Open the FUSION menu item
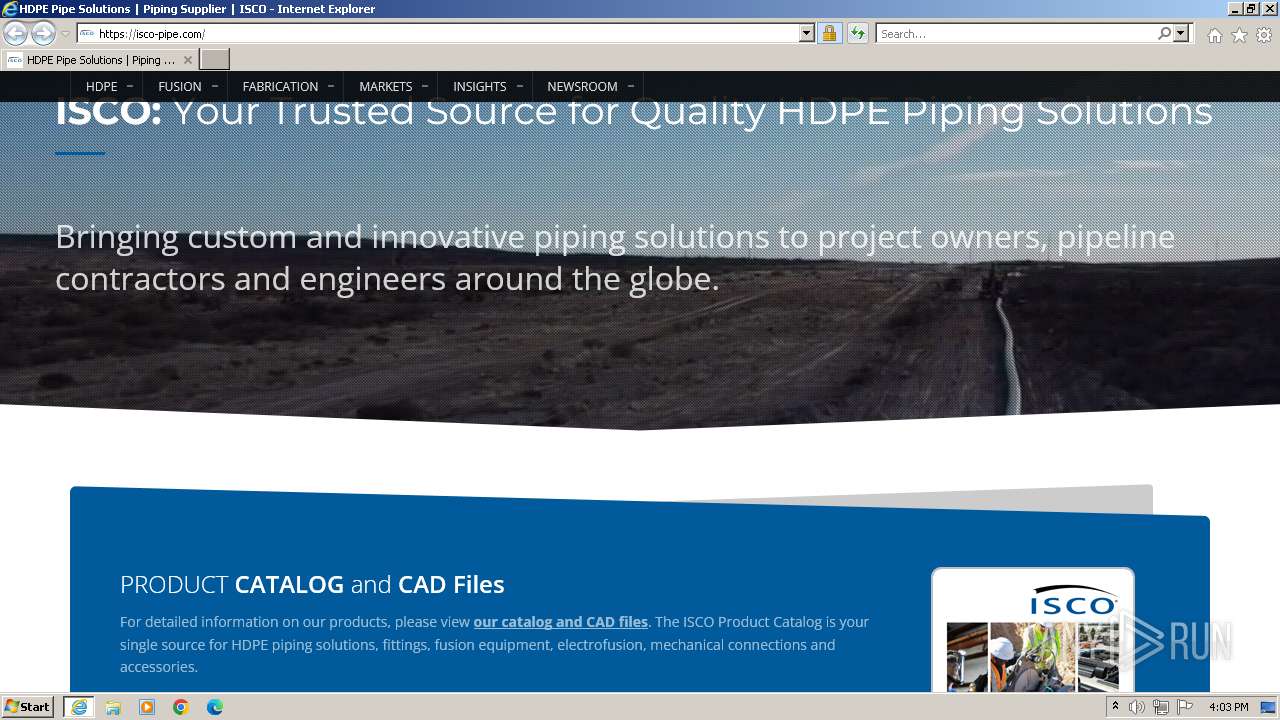 click(x=180, y=87)
